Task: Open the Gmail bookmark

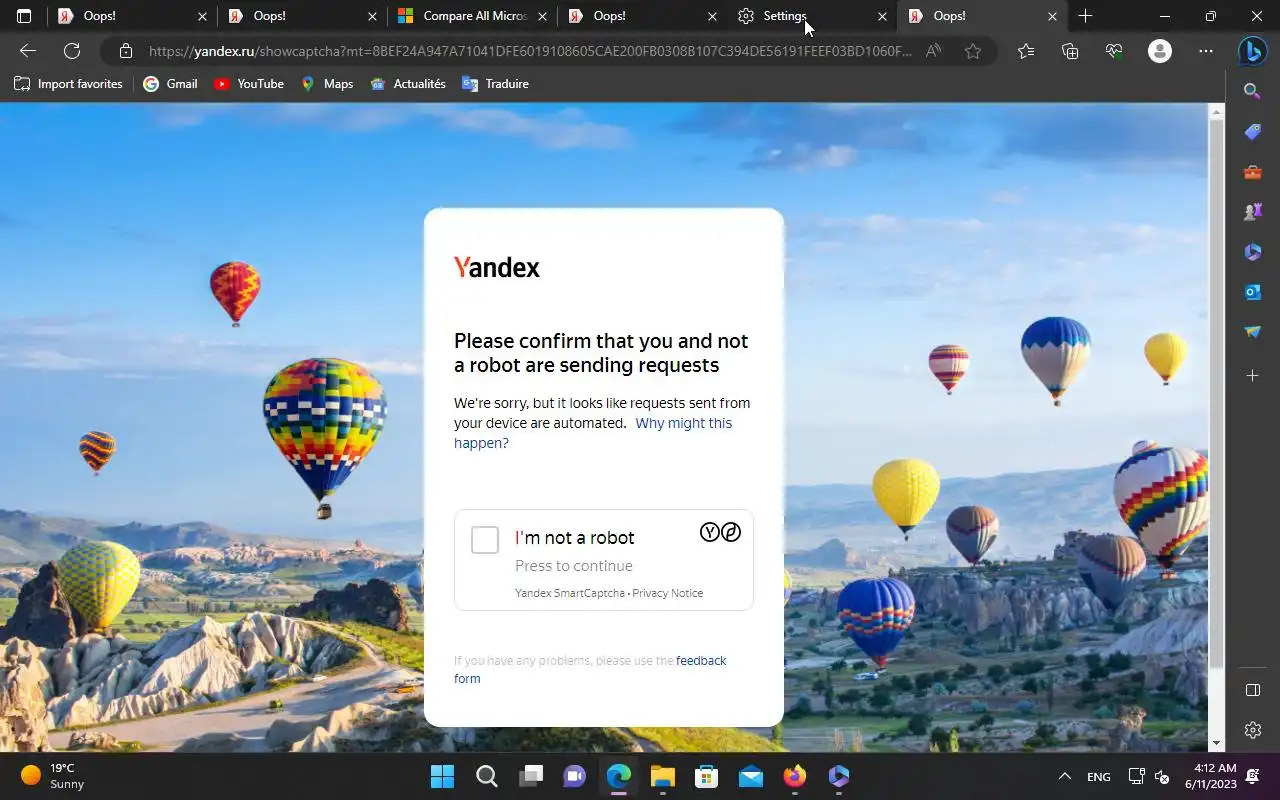Action: [170, 84]
